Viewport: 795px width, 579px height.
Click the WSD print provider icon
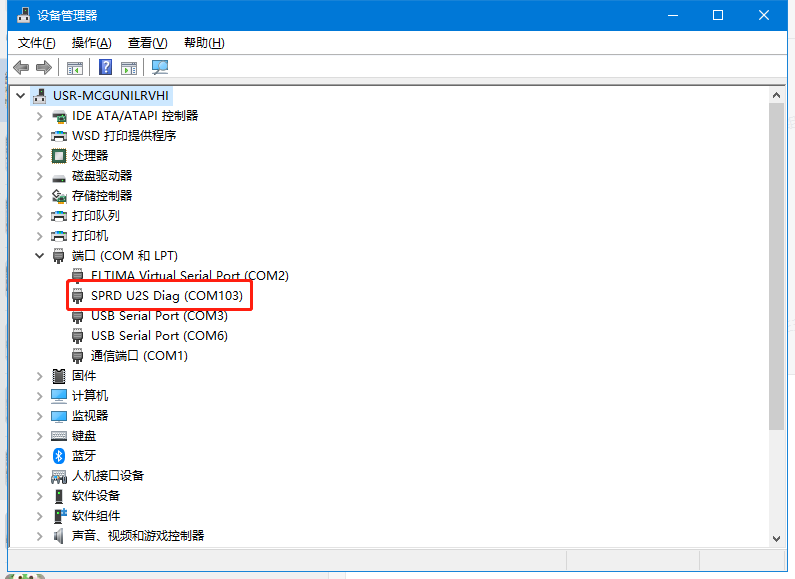tap(59, 136)
